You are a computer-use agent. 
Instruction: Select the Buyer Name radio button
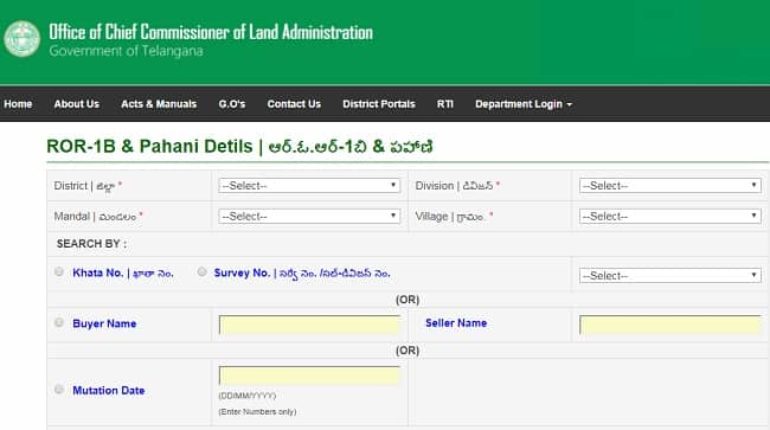[x=59, y=322]
